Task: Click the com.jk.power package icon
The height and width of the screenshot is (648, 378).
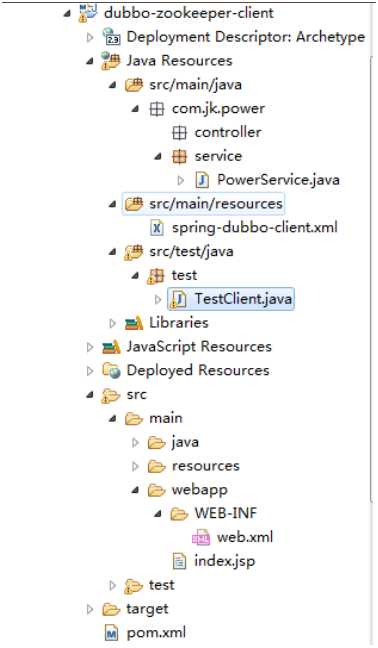Action: (x=157, y=108)
